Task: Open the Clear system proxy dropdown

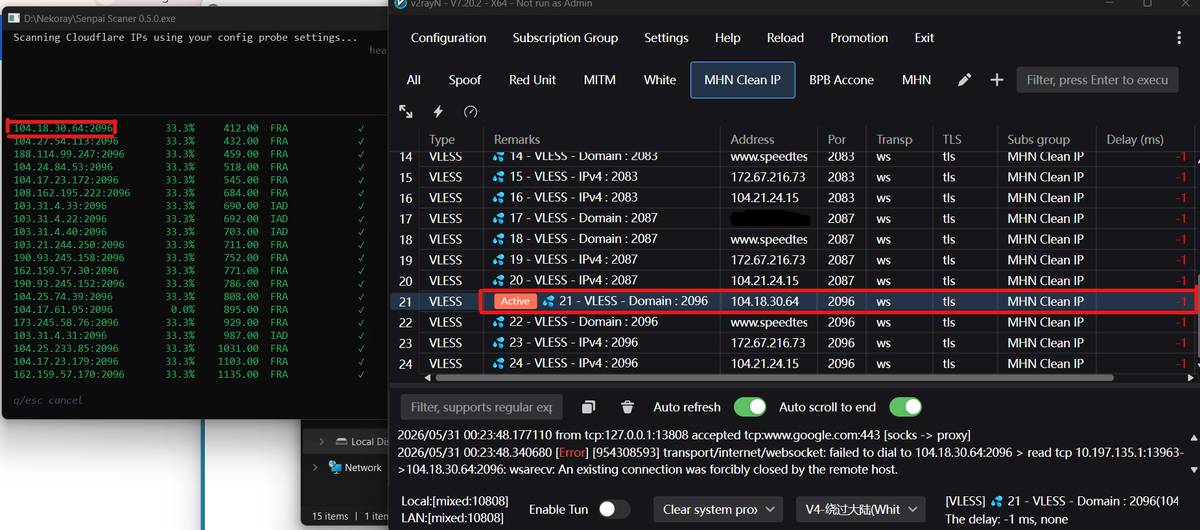Action: tap(717, 509)
